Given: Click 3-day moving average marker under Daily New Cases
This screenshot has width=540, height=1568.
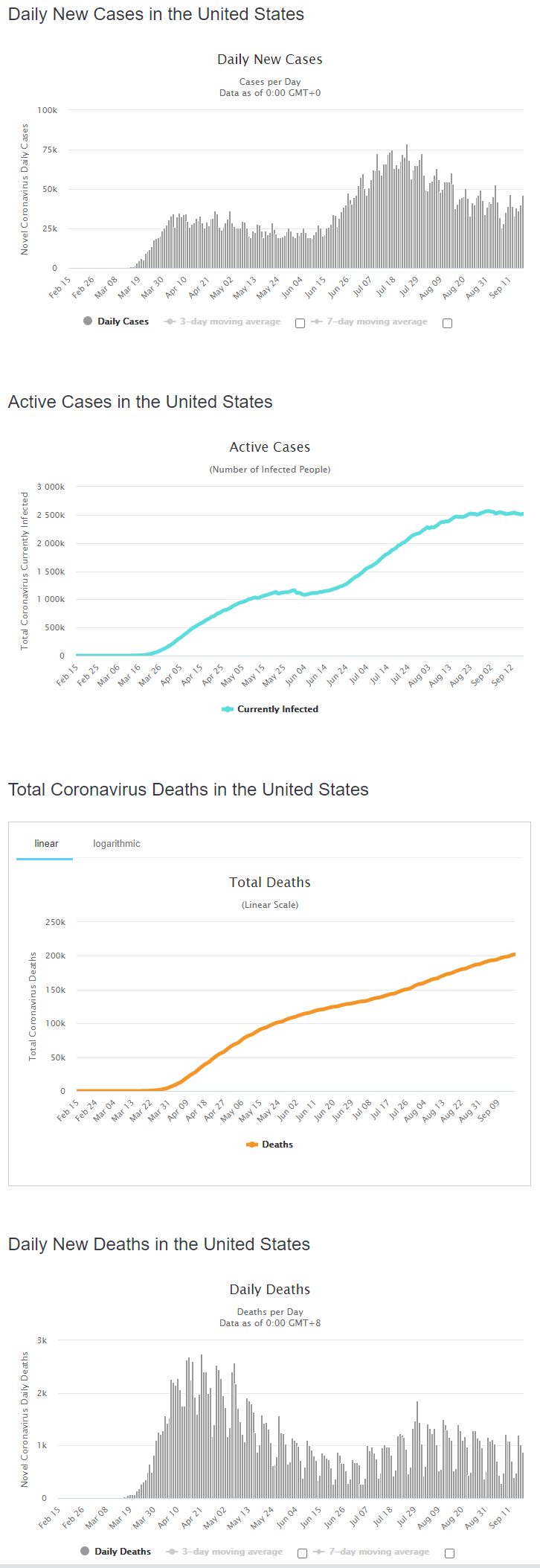Looking at the screenshot, I should click(170, 321).
